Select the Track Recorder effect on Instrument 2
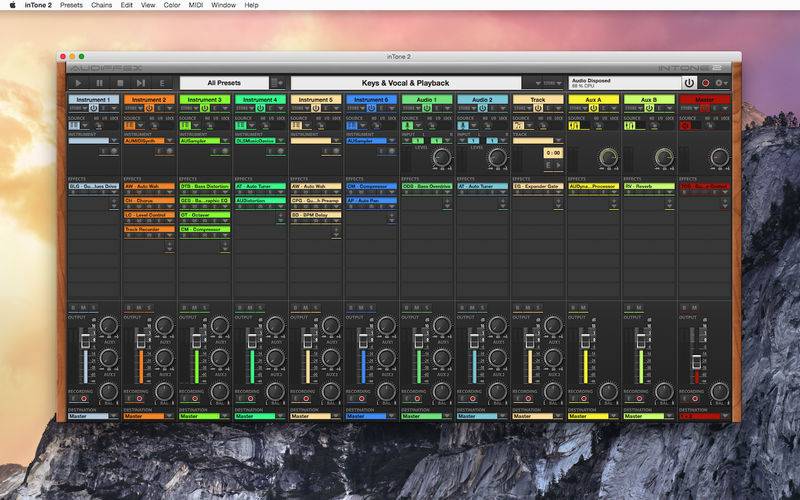Viewport: 800px width, 500px height. tap(149, 230)
